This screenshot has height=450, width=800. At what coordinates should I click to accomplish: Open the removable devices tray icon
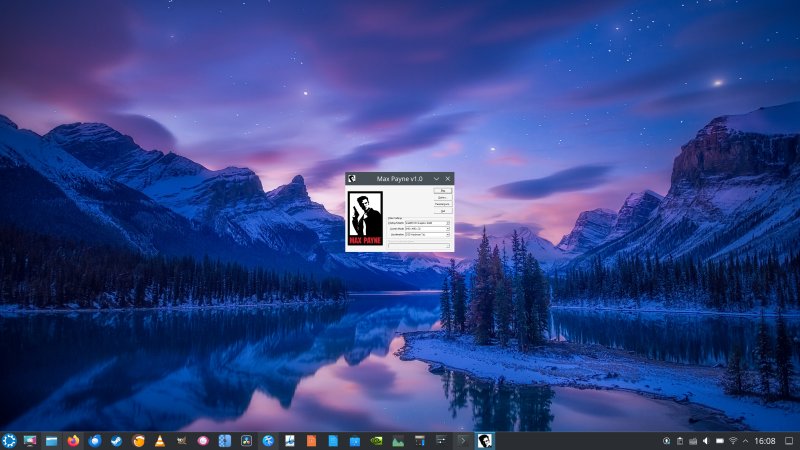[x=693, y=441]
